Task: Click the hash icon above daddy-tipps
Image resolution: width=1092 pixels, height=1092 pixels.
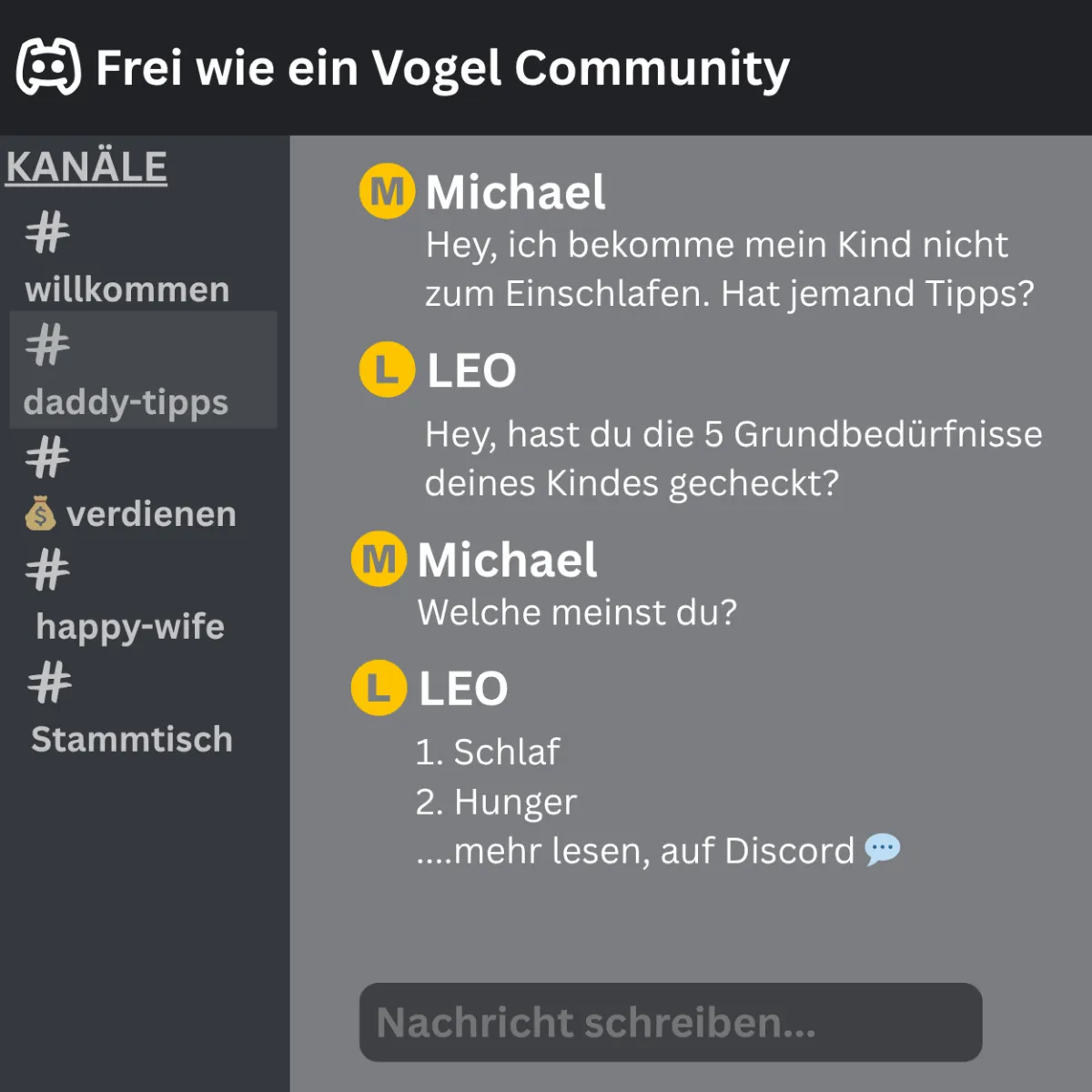Action: tap(47, 345)
